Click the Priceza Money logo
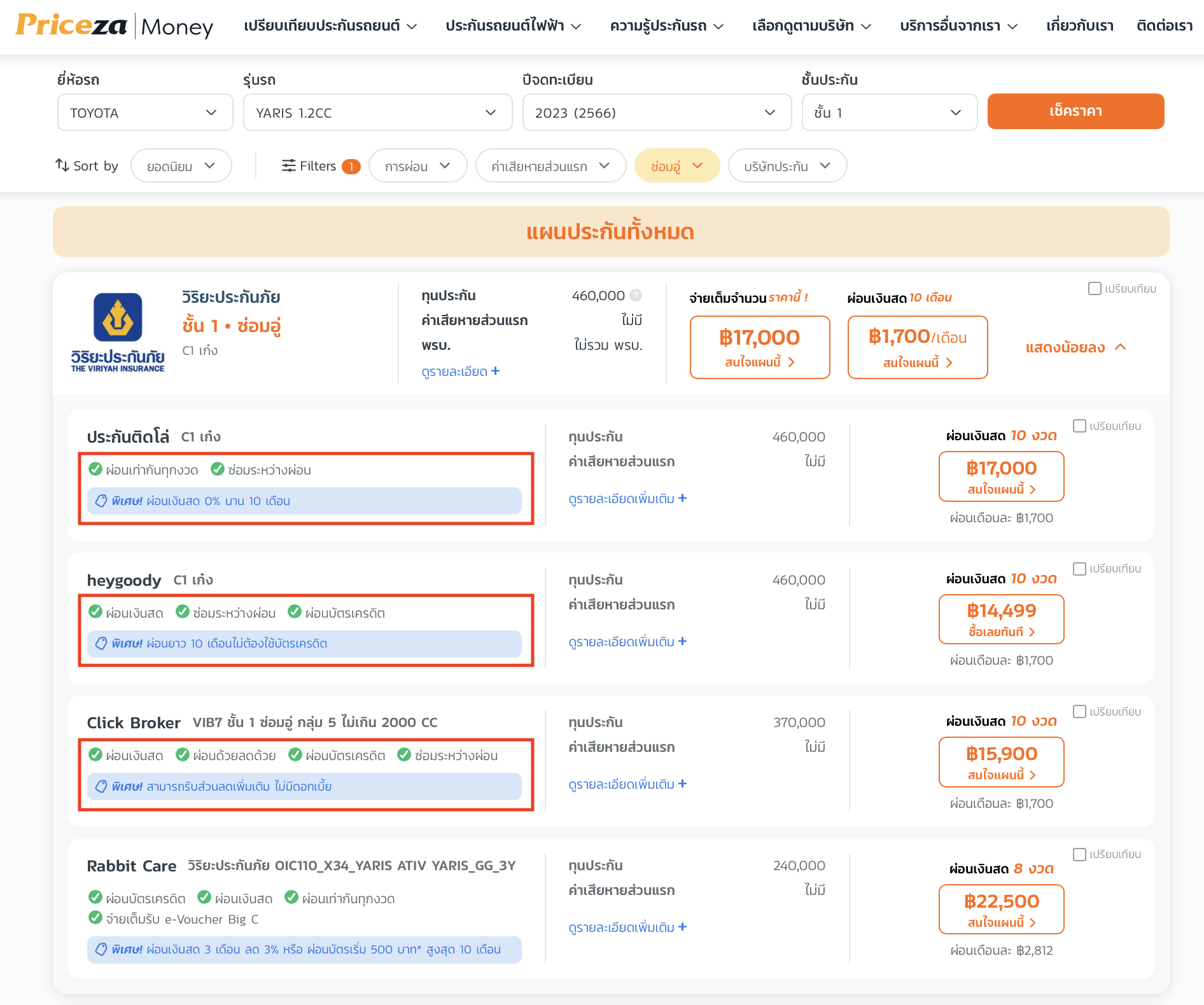This screenshot has width=1204, height=1005. pyautogui.click(x=115, y=25)
